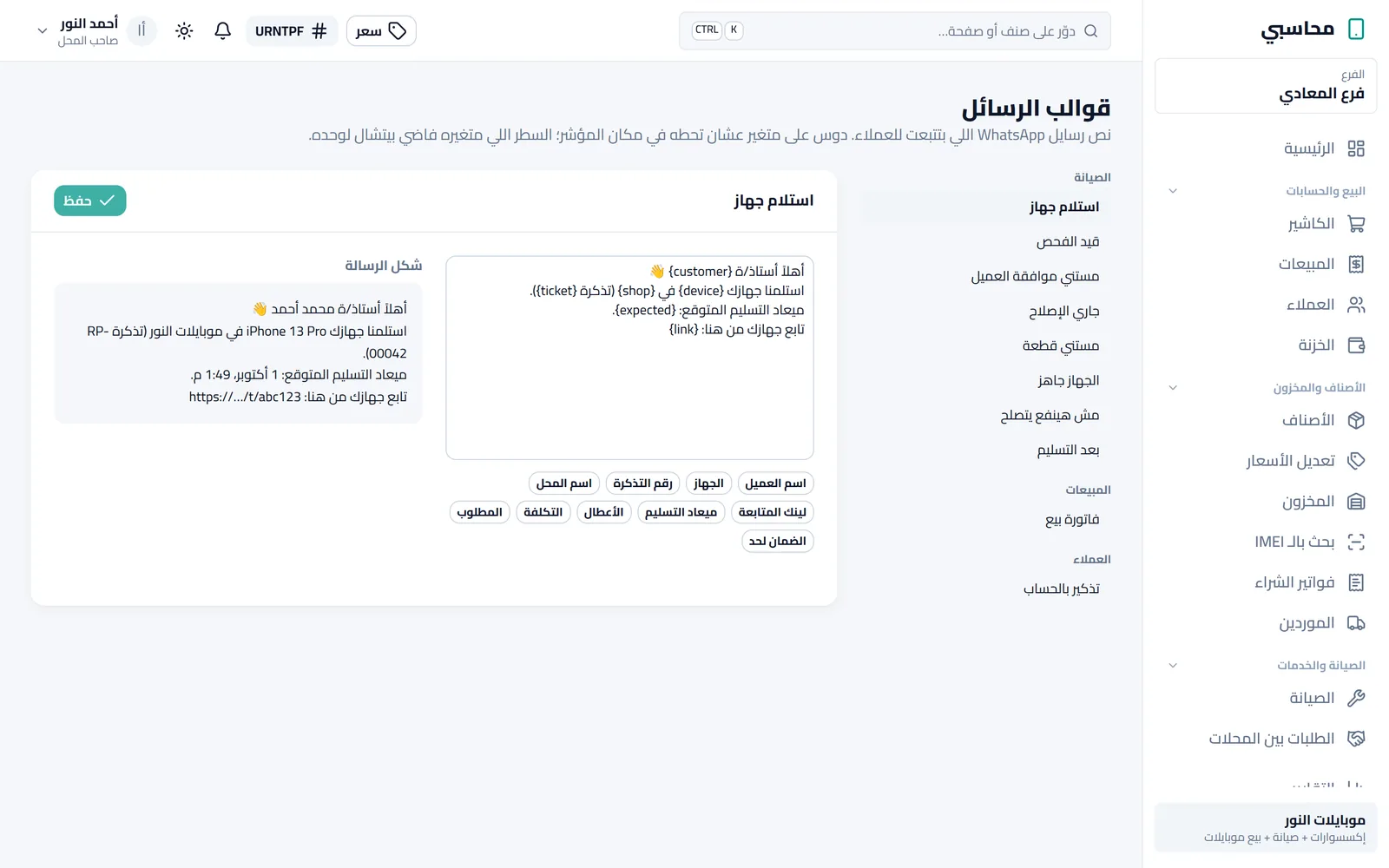Select the فاتورة بيع template
Image resolution: width=1389 pixels, height=868 pixels.
986,519
